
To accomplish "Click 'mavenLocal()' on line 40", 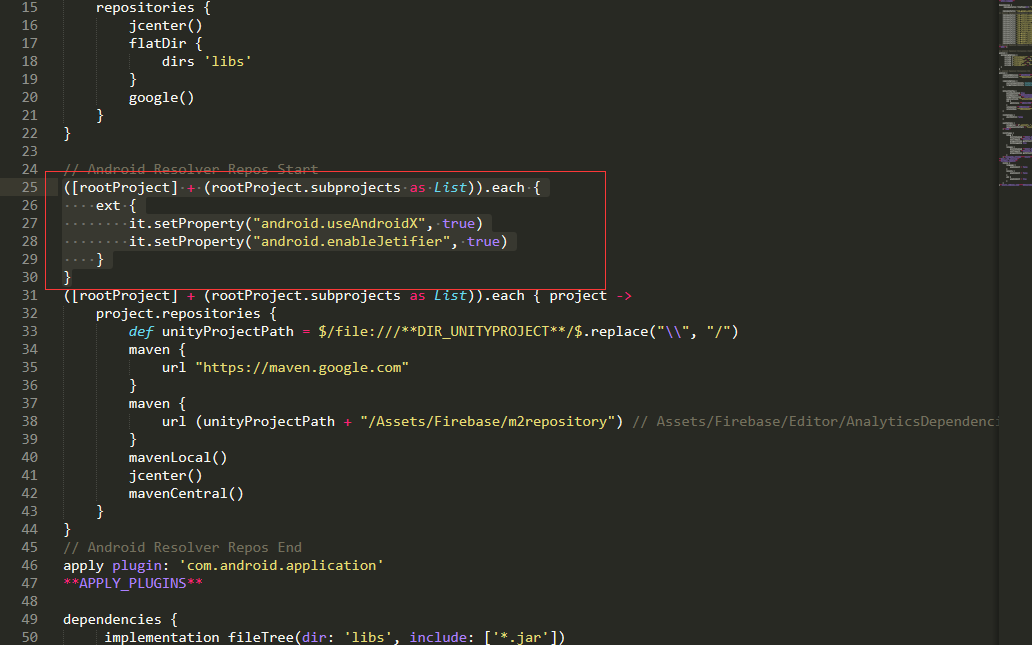I will point(178,457).
